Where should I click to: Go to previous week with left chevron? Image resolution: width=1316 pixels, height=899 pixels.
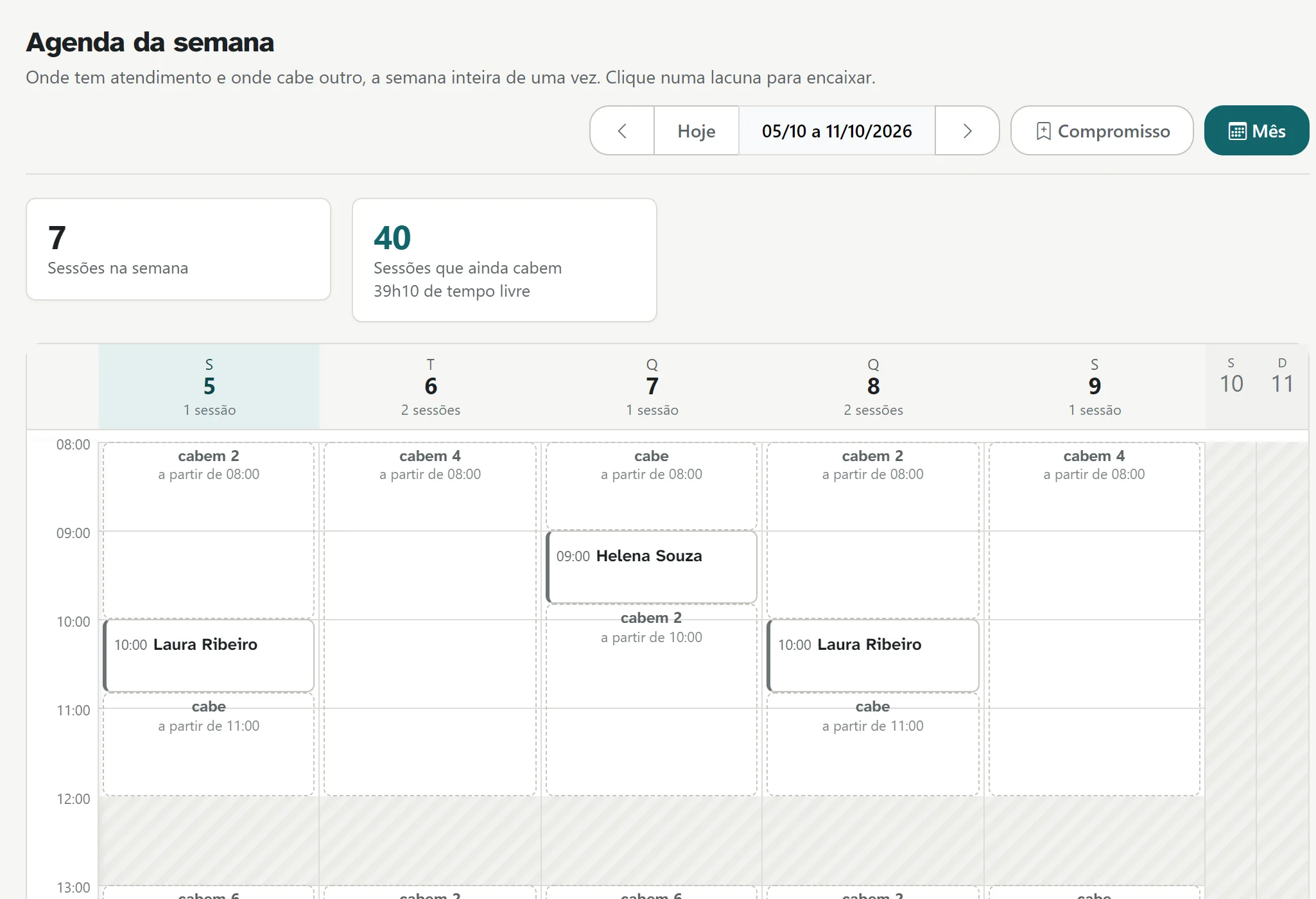point(622,131)
